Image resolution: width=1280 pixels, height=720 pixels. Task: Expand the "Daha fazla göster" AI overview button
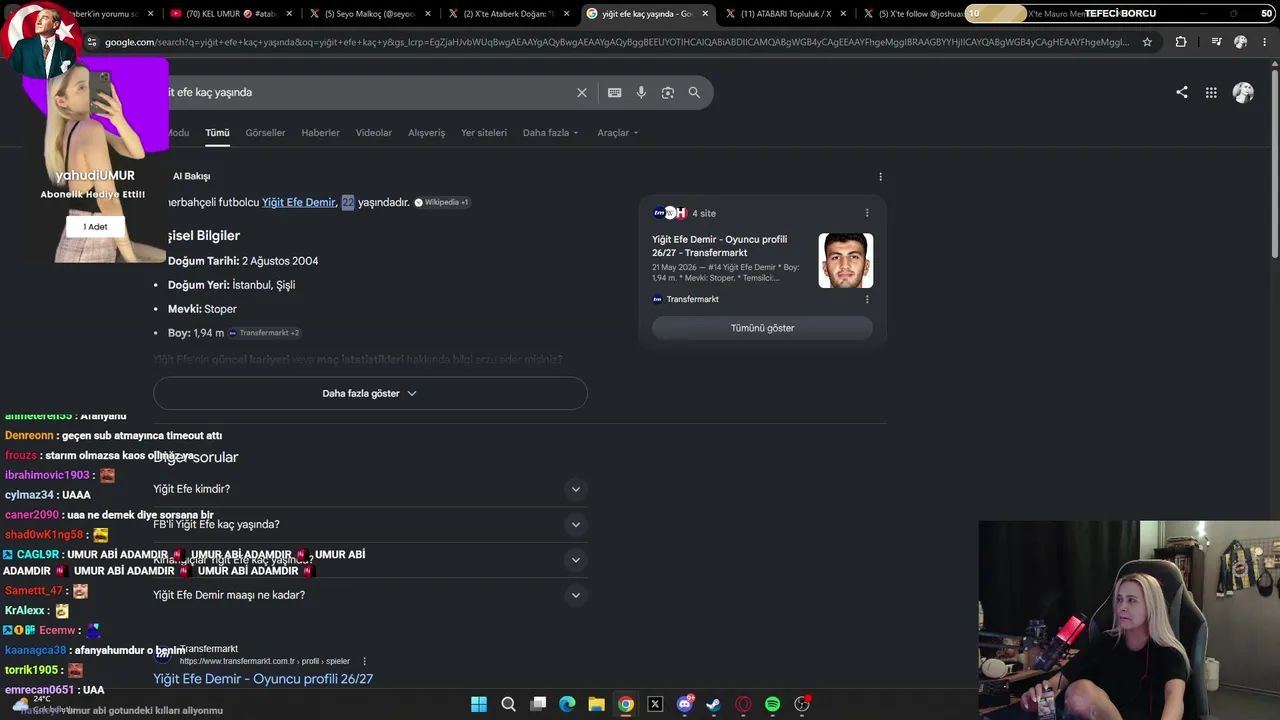370,393
